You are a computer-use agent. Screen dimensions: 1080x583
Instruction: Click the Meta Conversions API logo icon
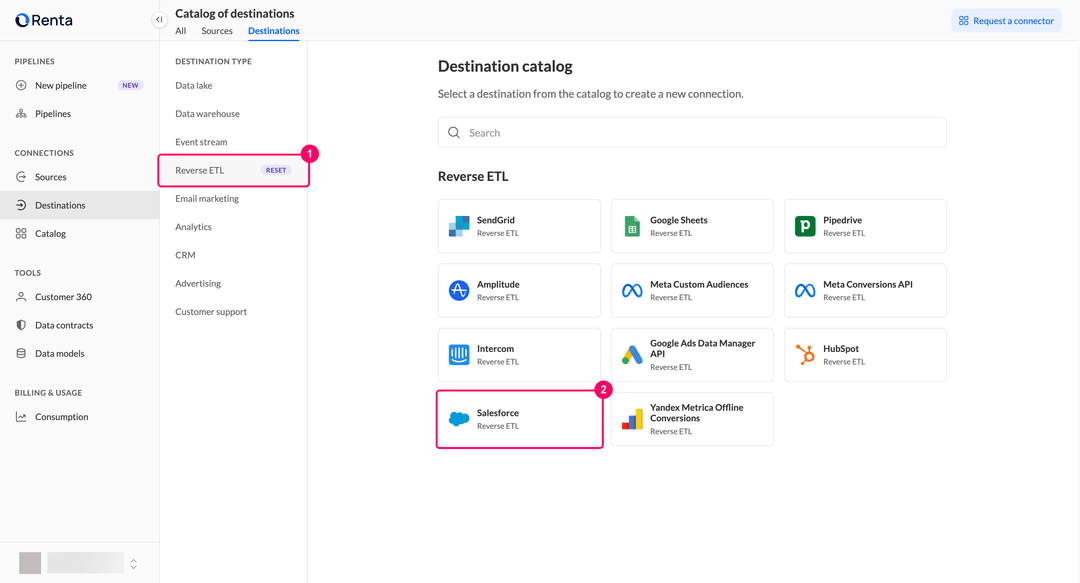coord(805,291)
